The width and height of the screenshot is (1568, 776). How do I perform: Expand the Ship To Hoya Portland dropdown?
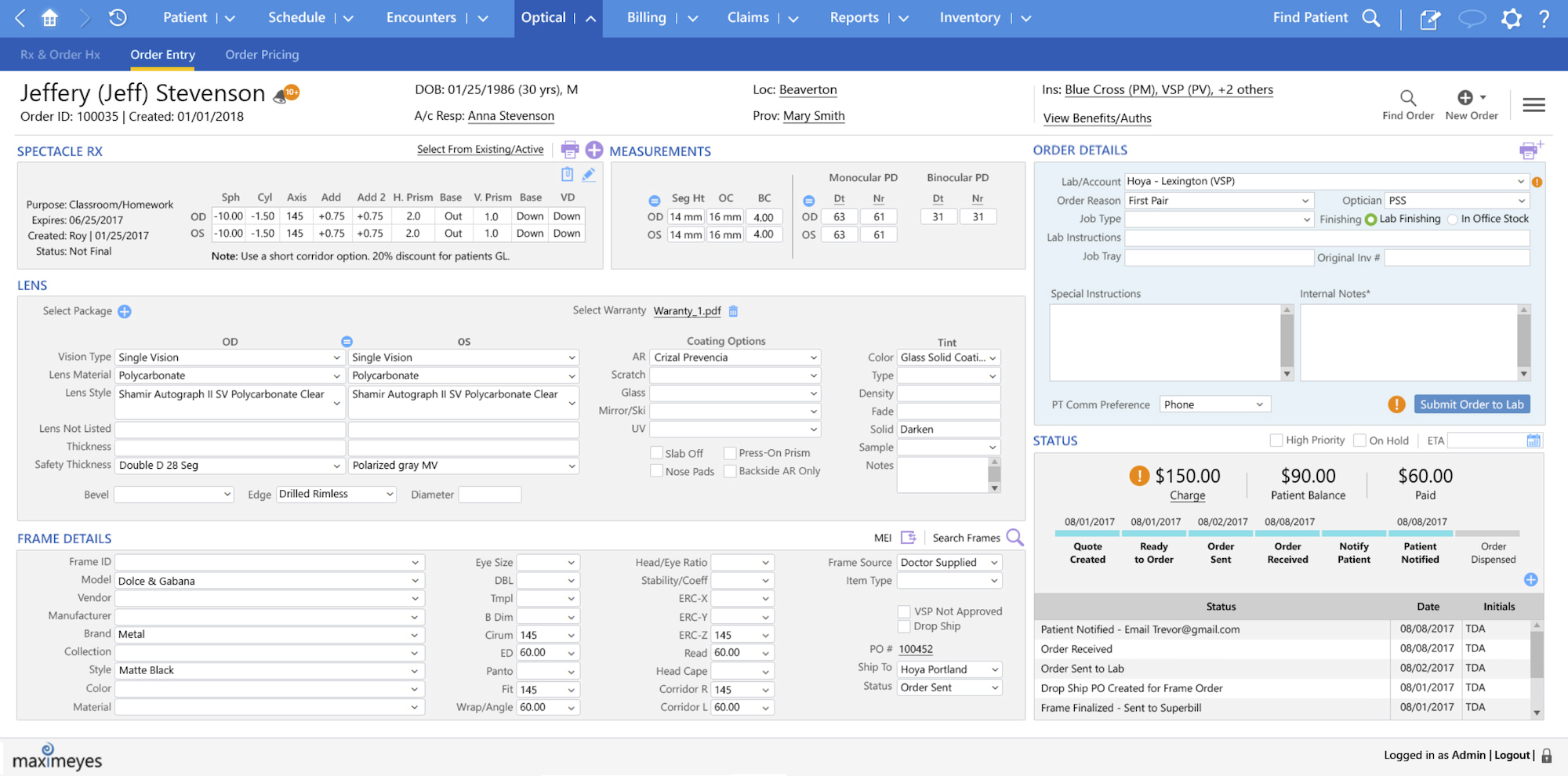(949, 669)
